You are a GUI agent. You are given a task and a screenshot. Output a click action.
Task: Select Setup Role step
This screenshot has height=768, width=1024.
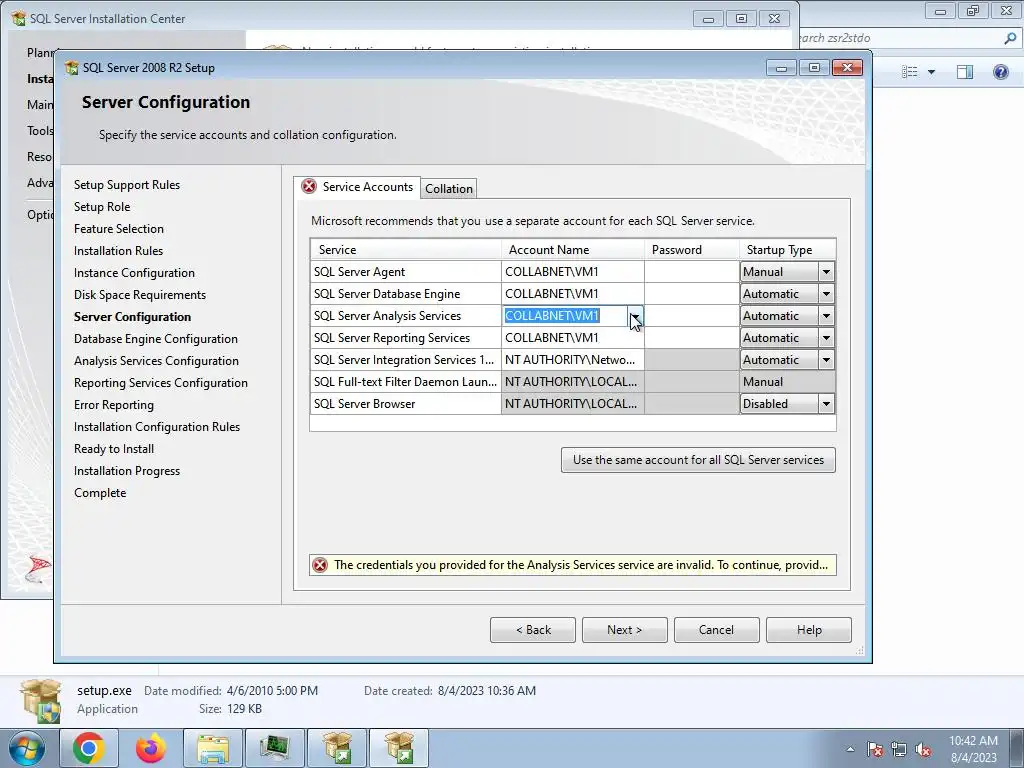[x=102, y=207]
